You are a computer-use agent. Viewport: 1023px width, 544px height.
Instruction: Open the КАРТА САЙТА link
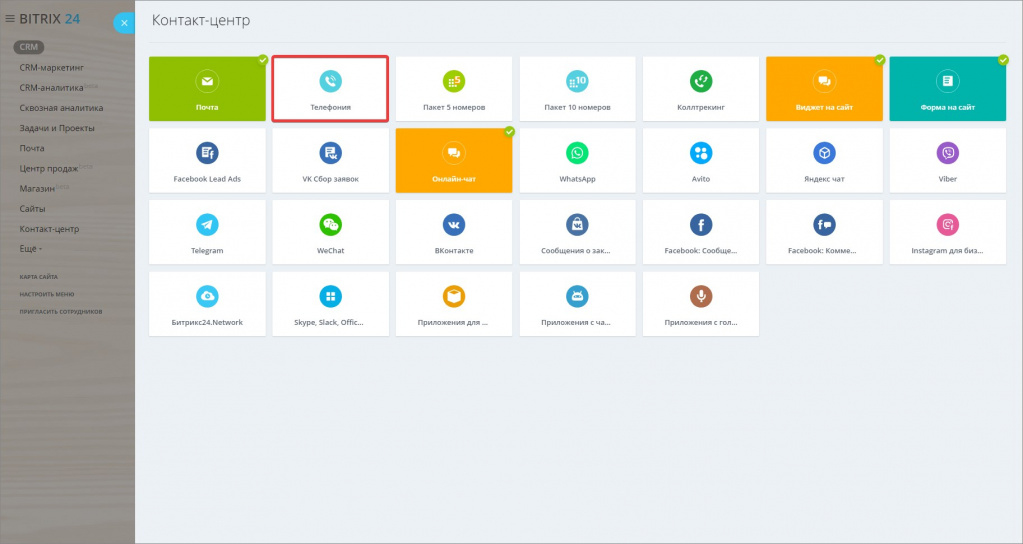(38, 277)
